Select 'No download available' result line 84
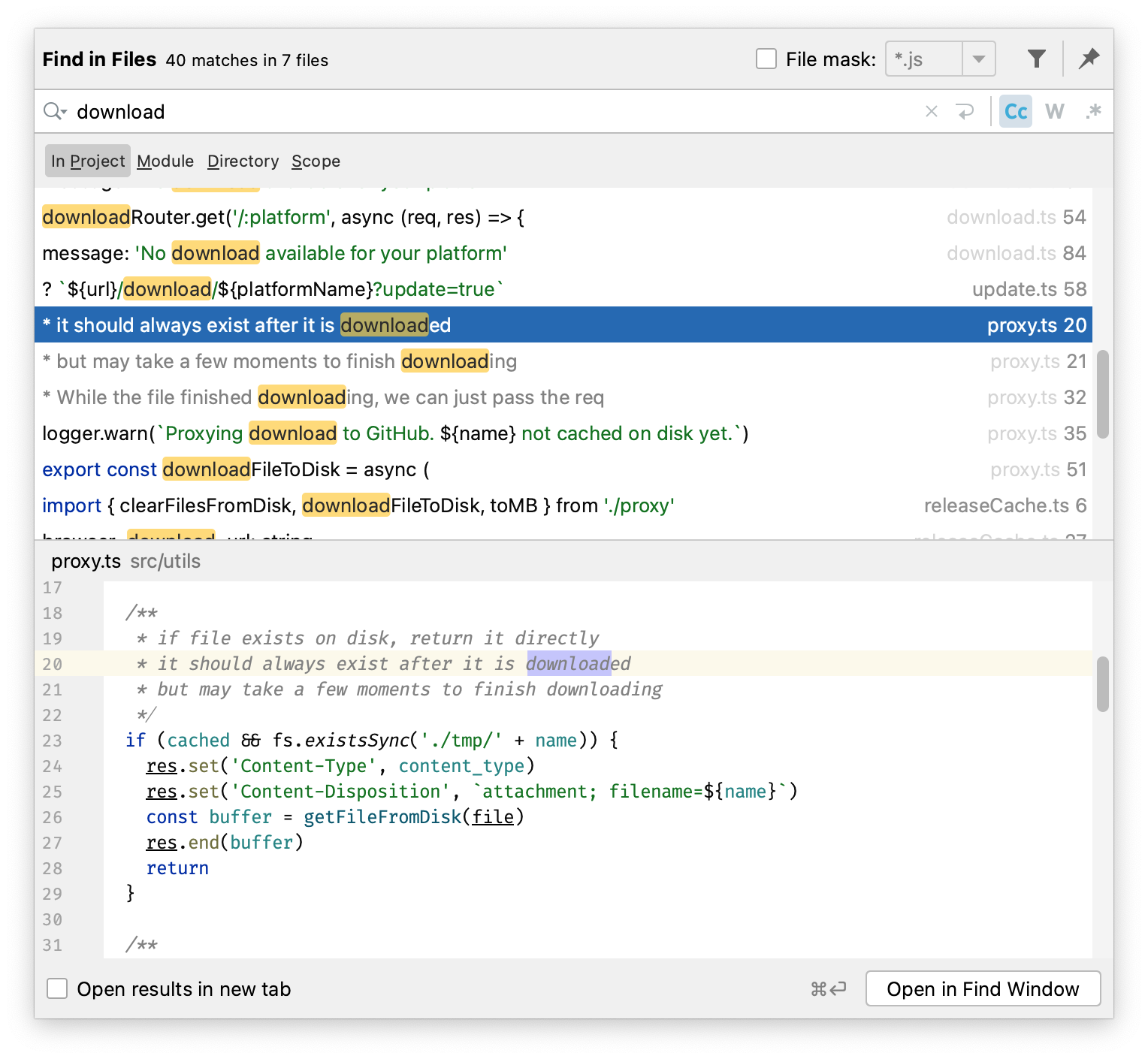Image resolution: width=1148 pixels, height=1059 pixels. 563,253
